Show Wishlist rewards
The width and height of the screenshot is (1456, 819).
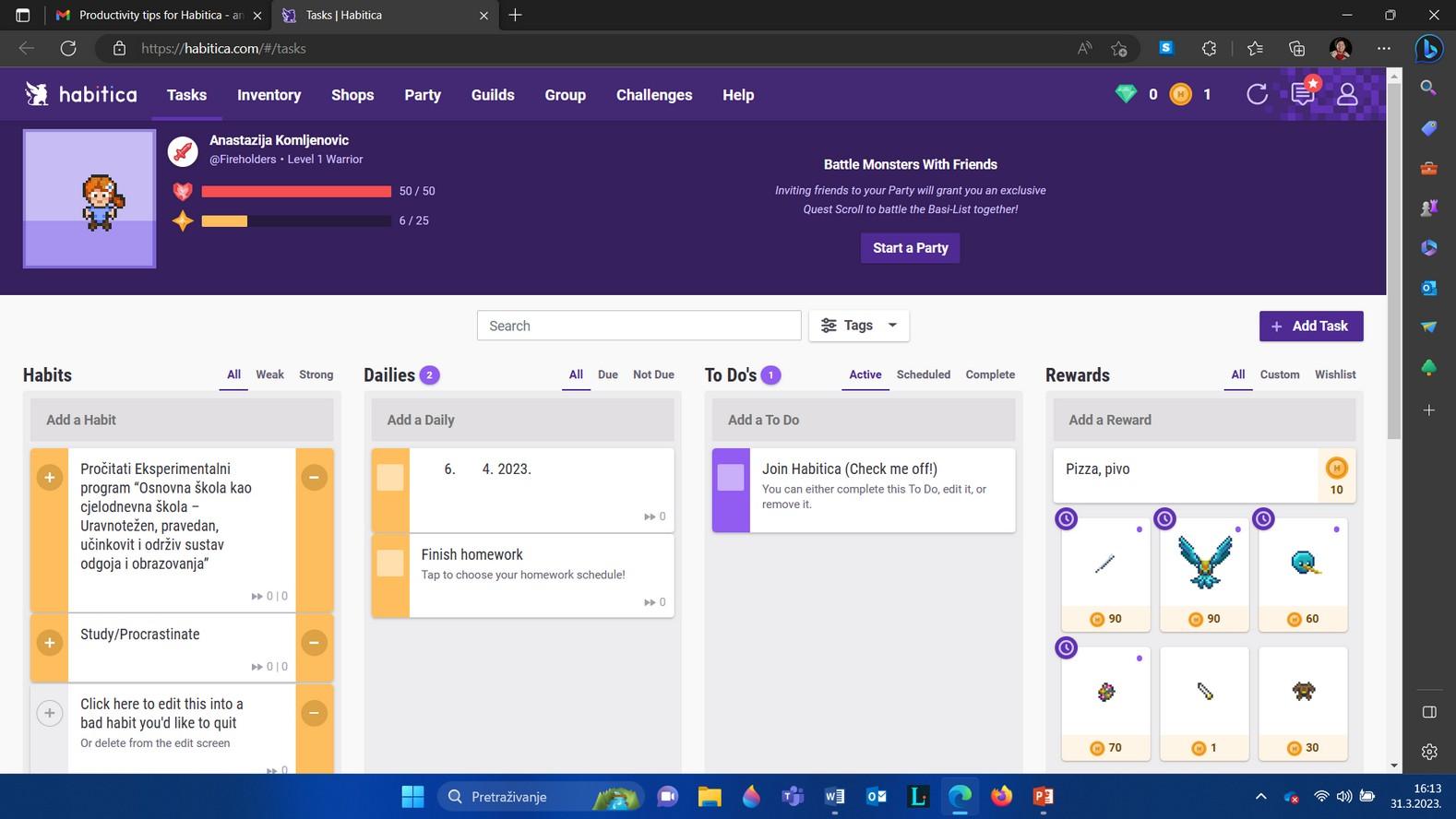(x=1335, y=374)
